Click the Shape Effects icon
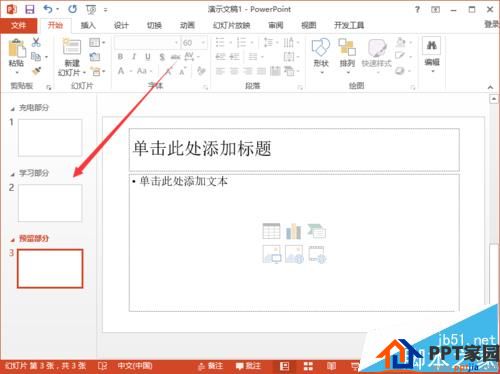This screenshot has width=500, height=374. (x=400, y=71)
